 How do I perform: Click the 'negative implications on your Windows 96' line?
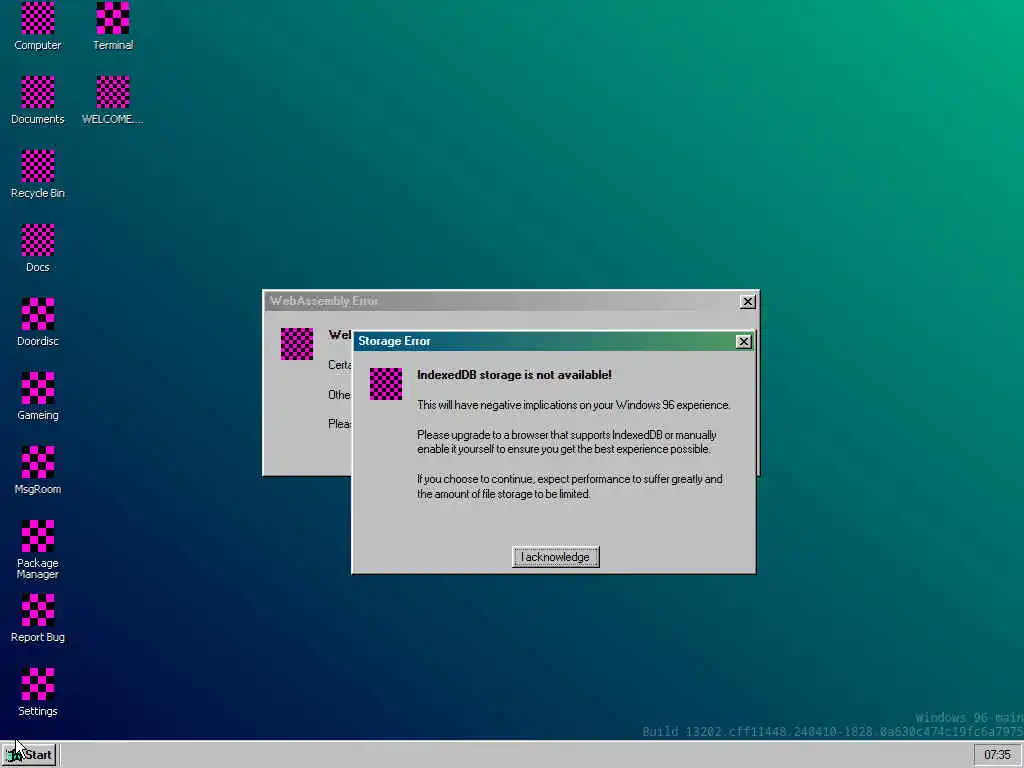(x=573, y=405)
